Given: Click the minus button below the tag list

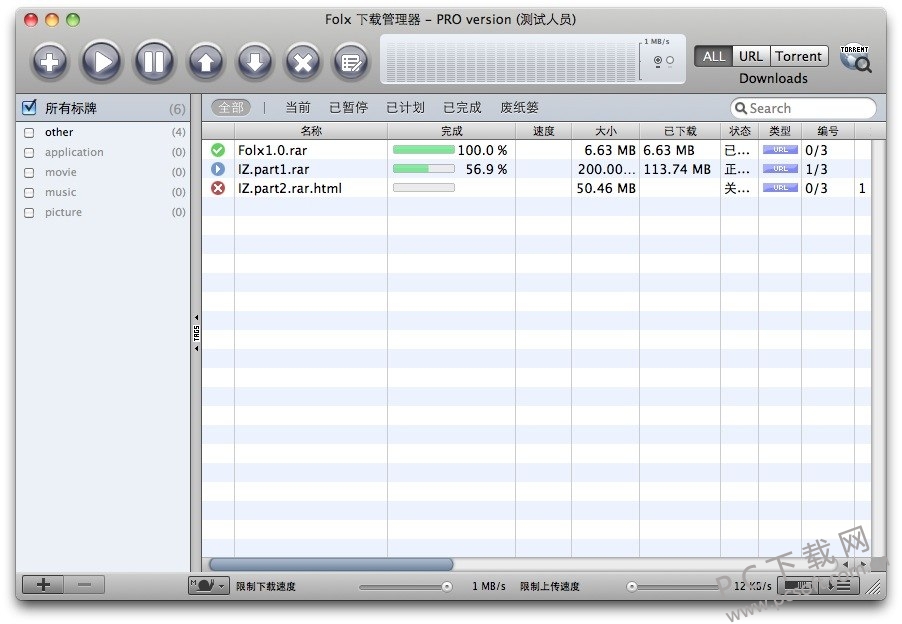Looking at the screenshot, I should (84, 585).
